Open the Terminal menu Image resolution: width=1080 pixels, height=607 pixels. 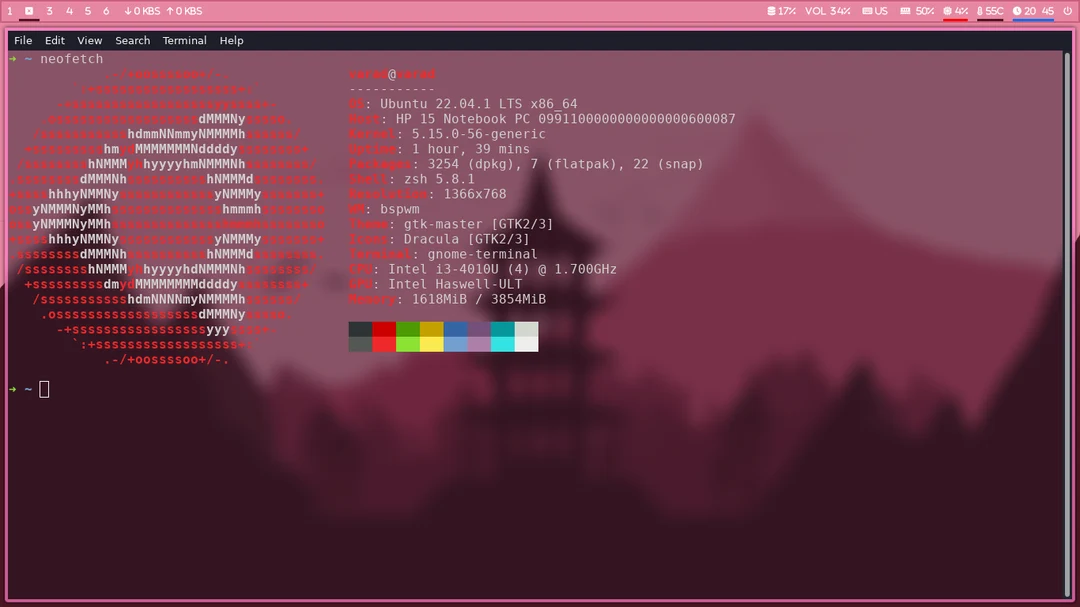pyautogui.click(x=184, y=40)
